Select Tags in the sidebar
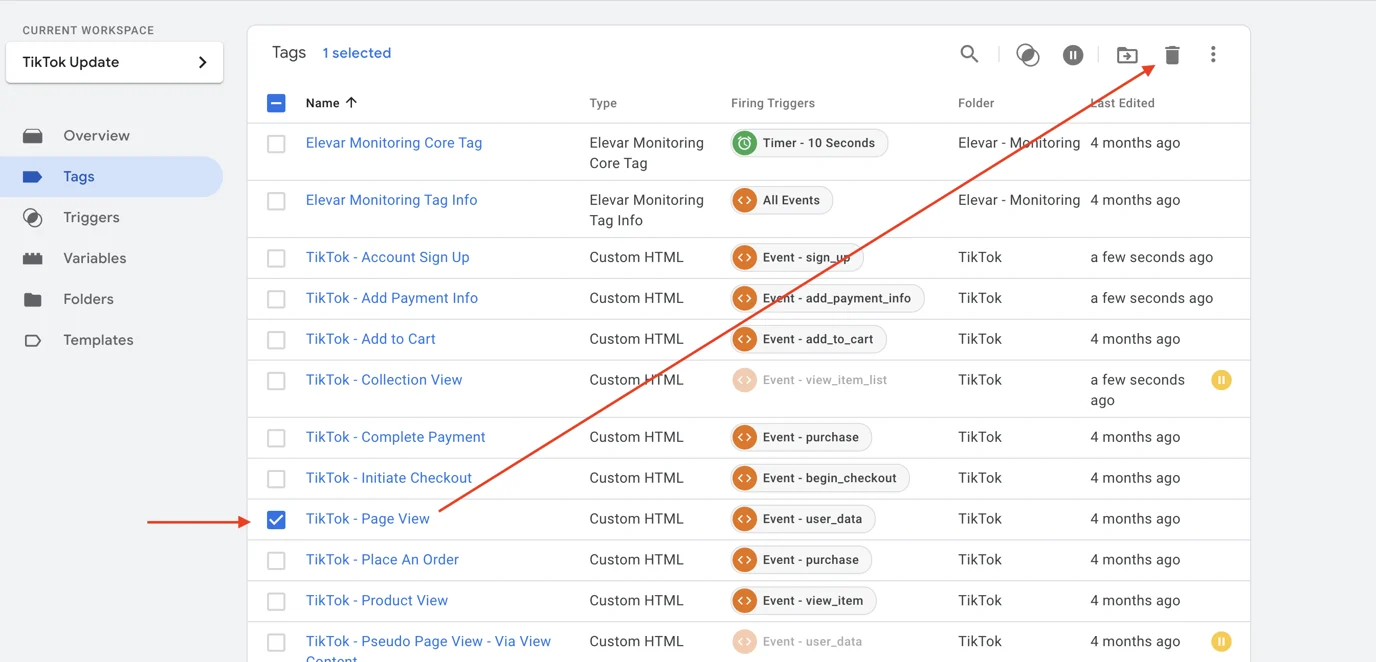Screen dimensions: 1376x662 click(x=111, y=177)
